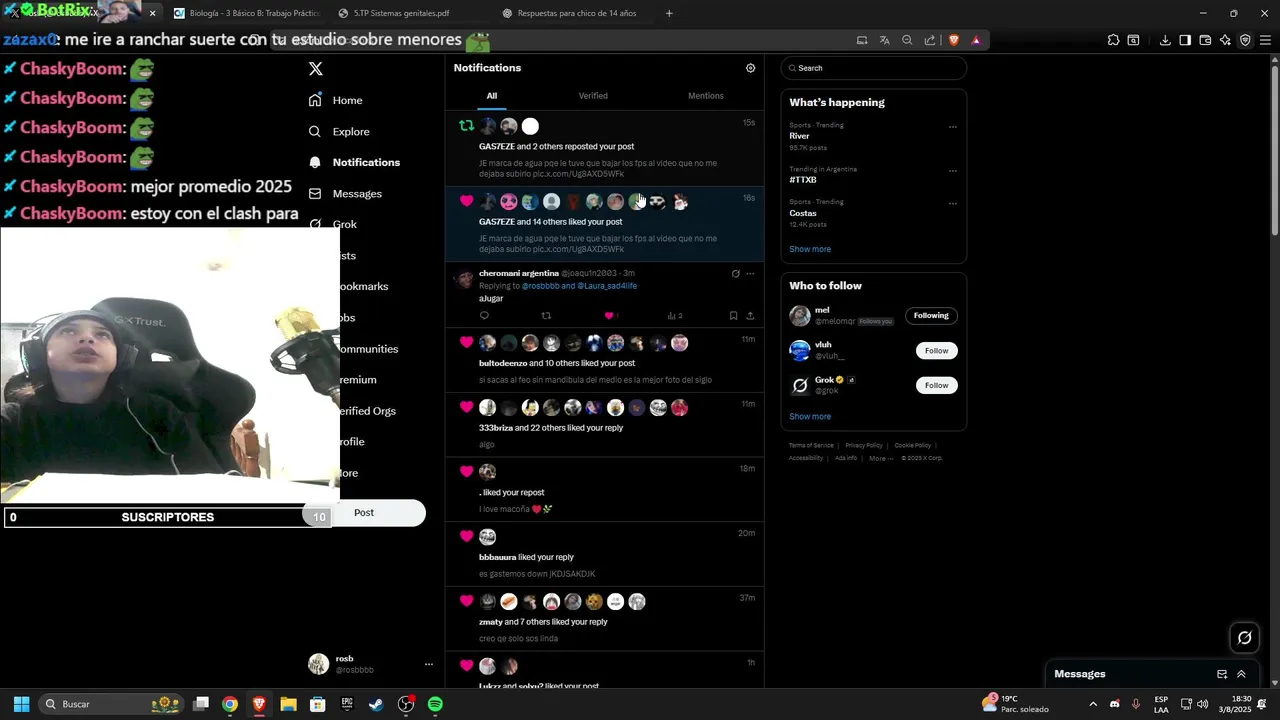Open 333briza liked your reply notification
Viewport: 1280px width, 720px height.
pyautogui.click(x=605, y=426)
